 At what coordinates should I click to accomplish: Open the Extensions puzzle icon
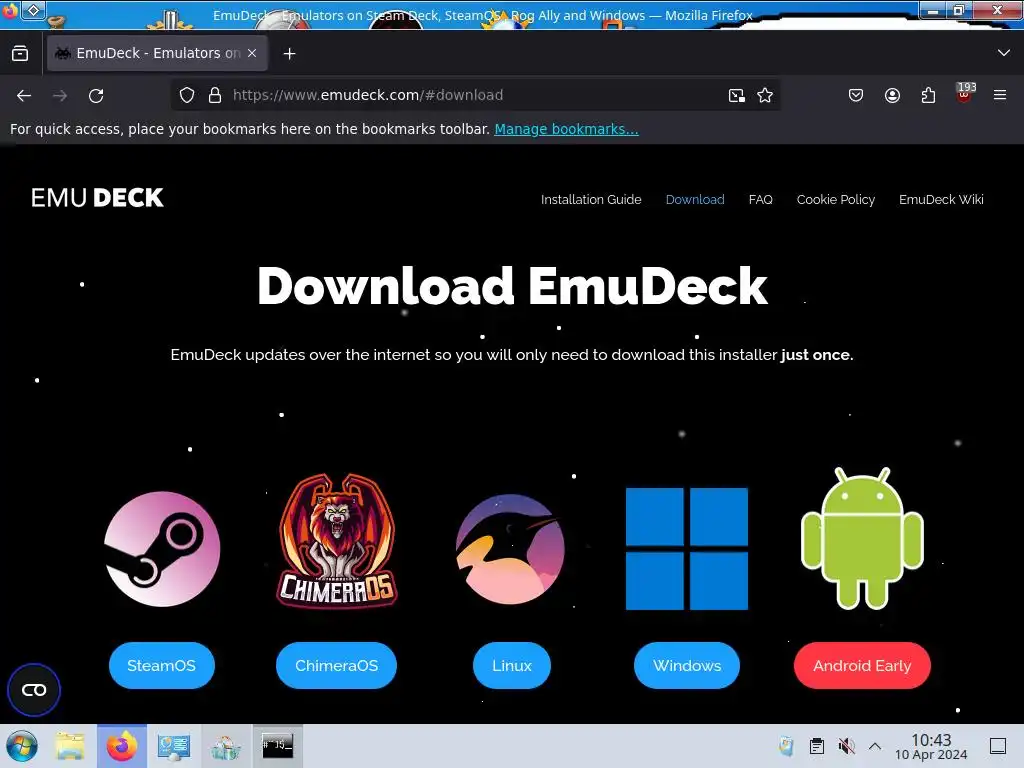(x=928, y=95)
